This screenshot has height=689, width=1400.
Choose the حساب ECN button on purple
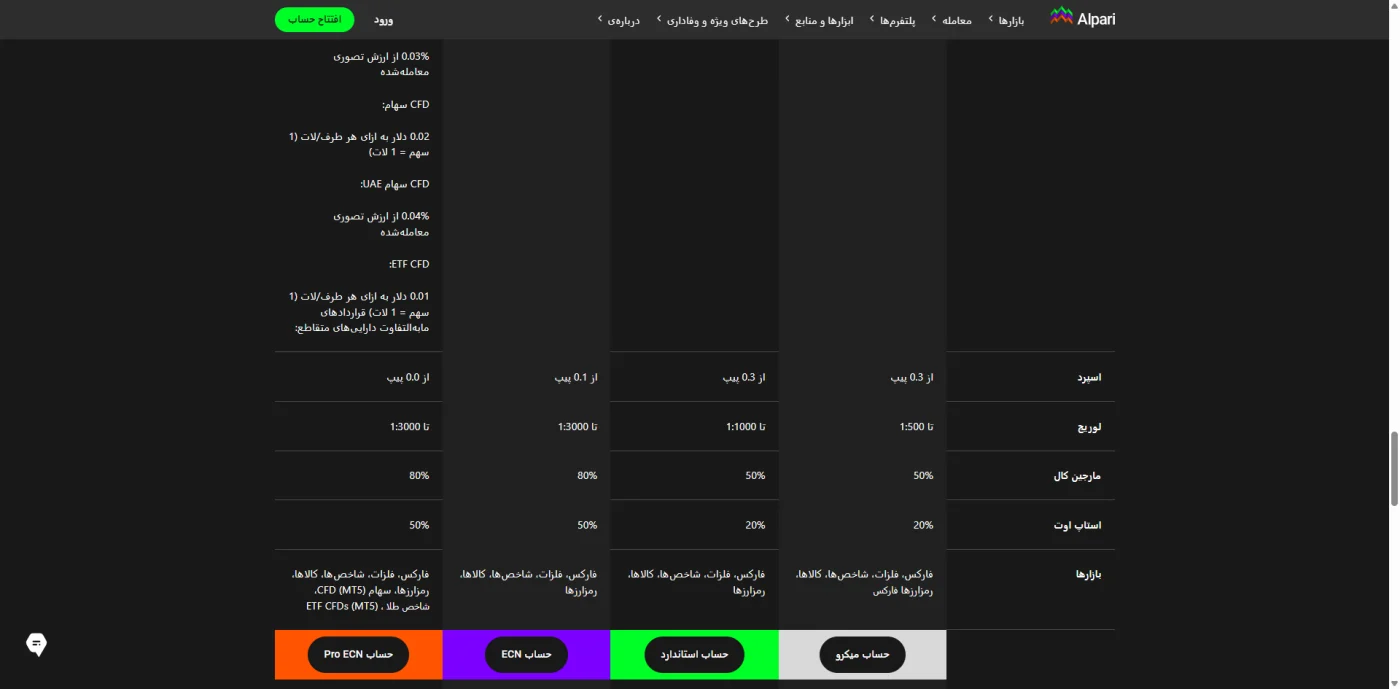526,654
